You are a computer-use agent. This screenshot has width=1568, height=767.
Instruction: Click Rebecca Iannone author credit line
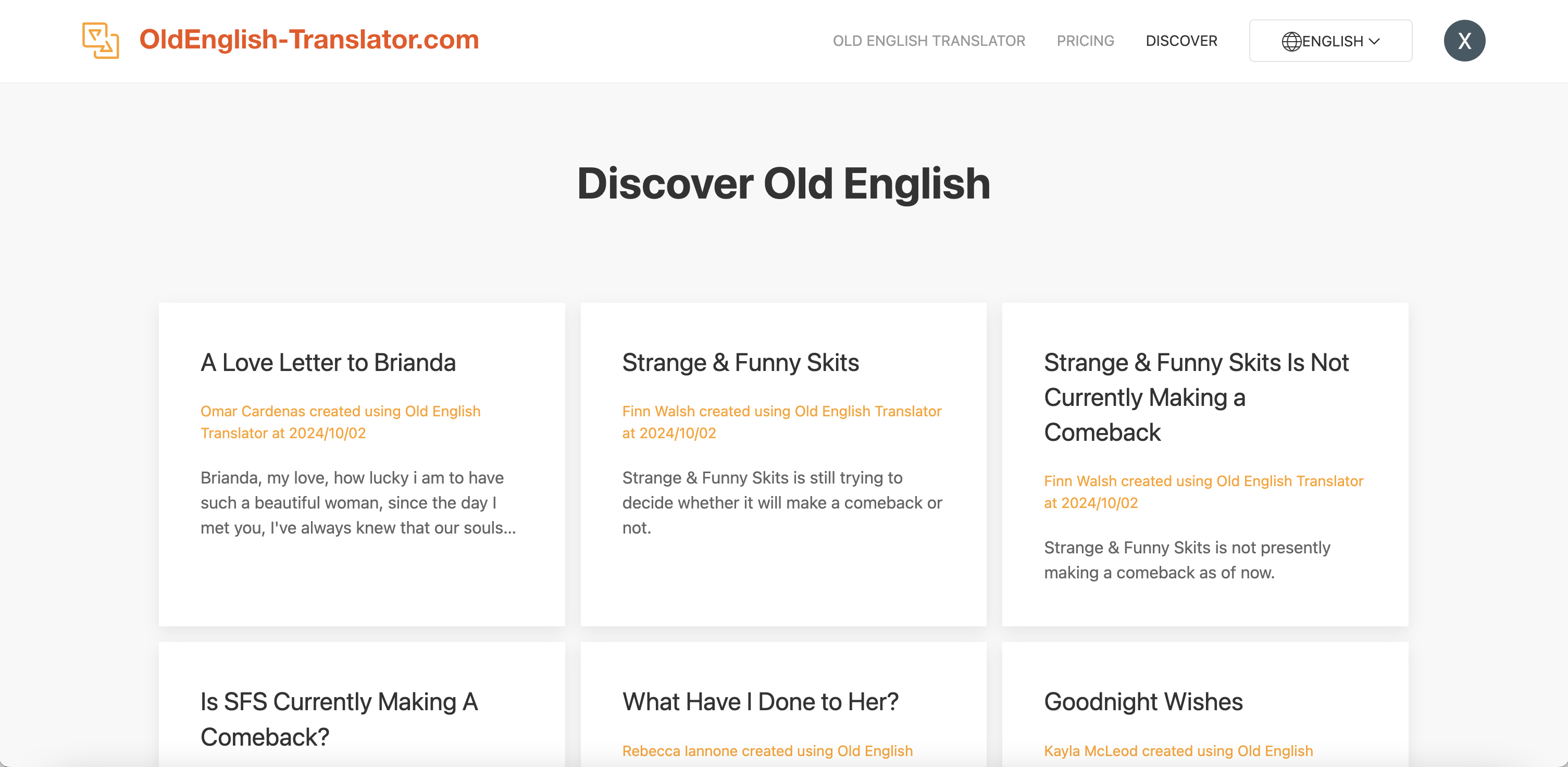coord(766,750)
